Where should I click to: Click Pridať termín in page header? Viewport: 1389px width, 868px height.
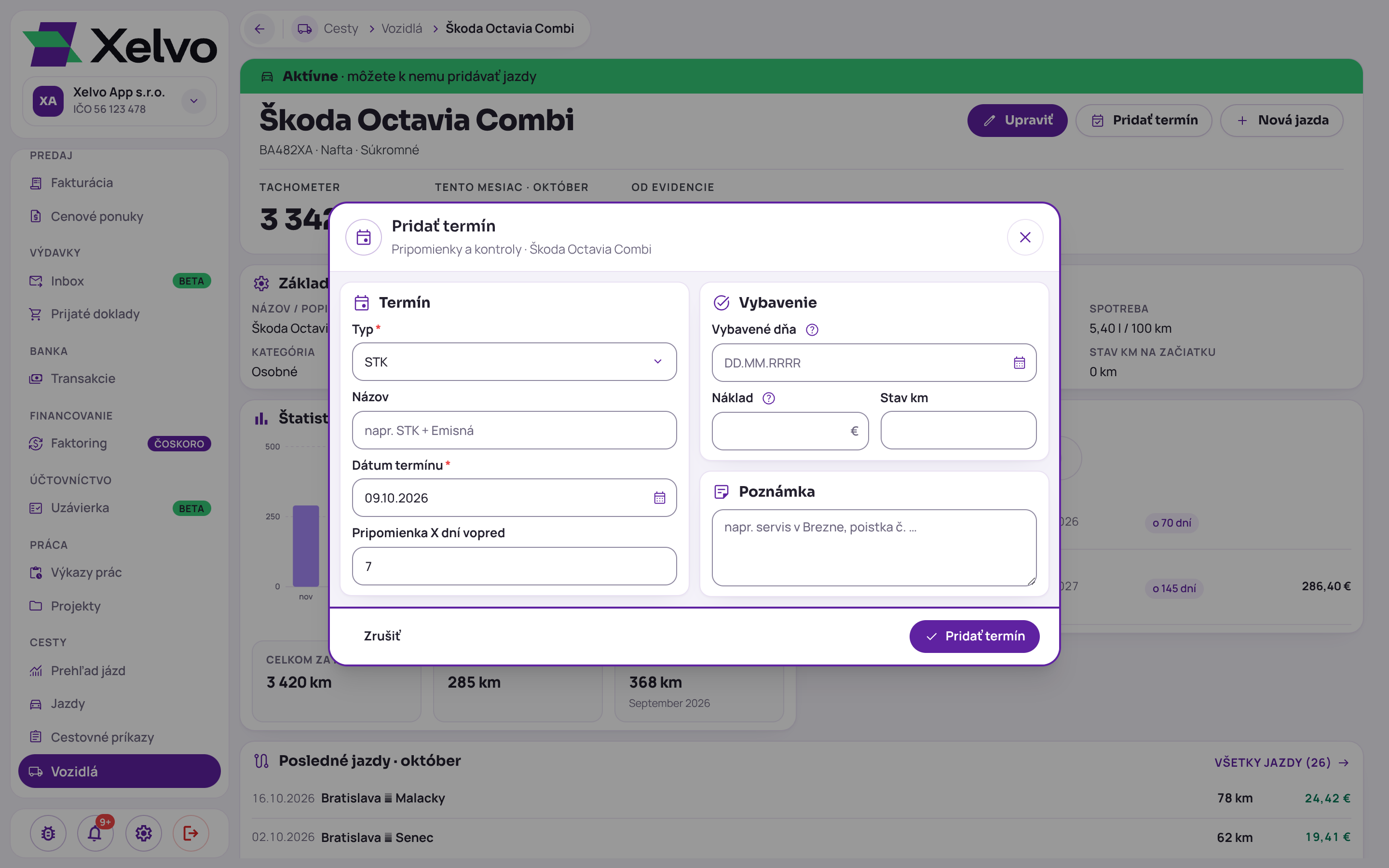click(x=1144, y=120)
